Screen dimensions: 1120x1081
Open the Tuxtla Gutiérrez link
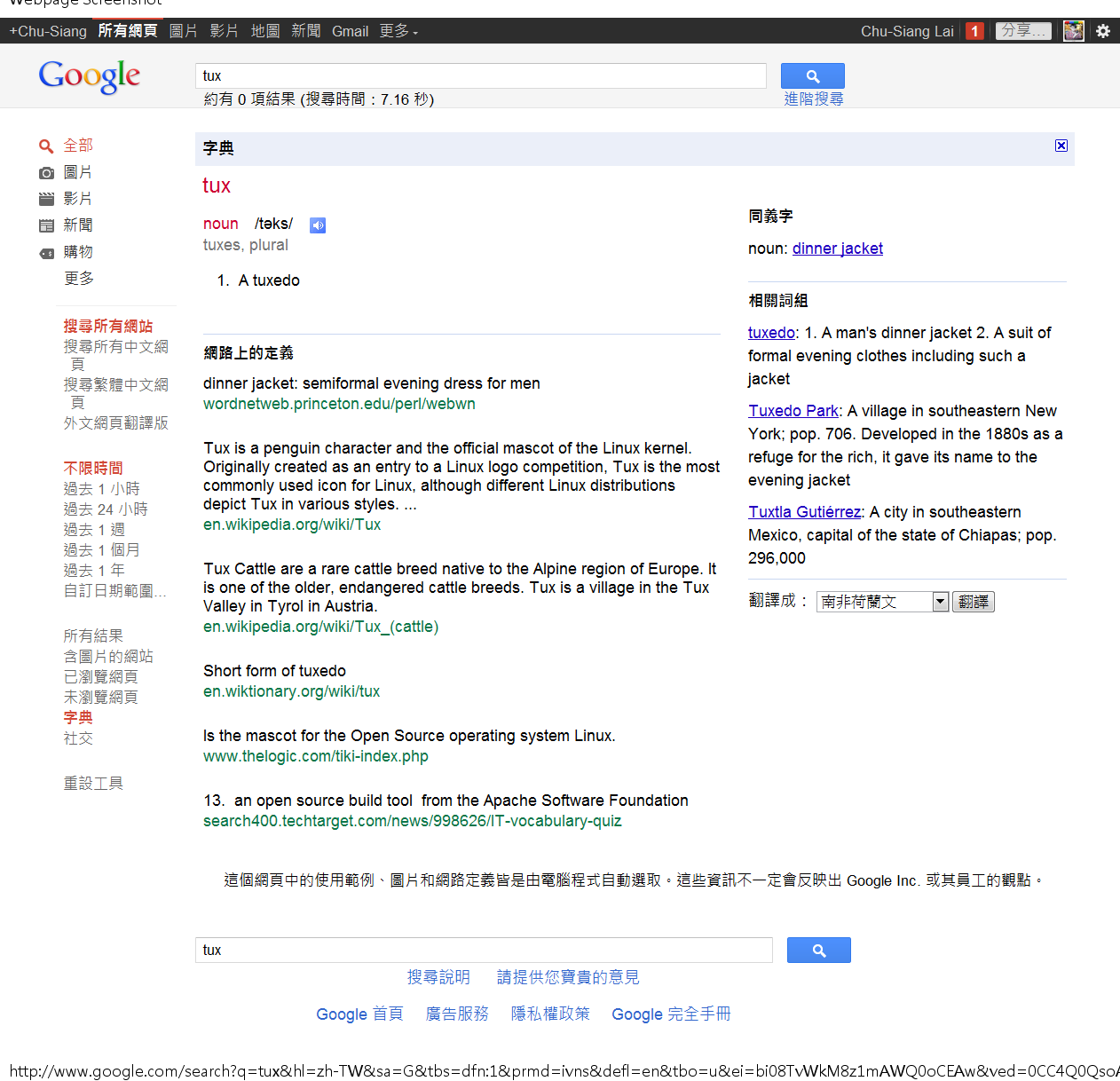click(804, 512)
